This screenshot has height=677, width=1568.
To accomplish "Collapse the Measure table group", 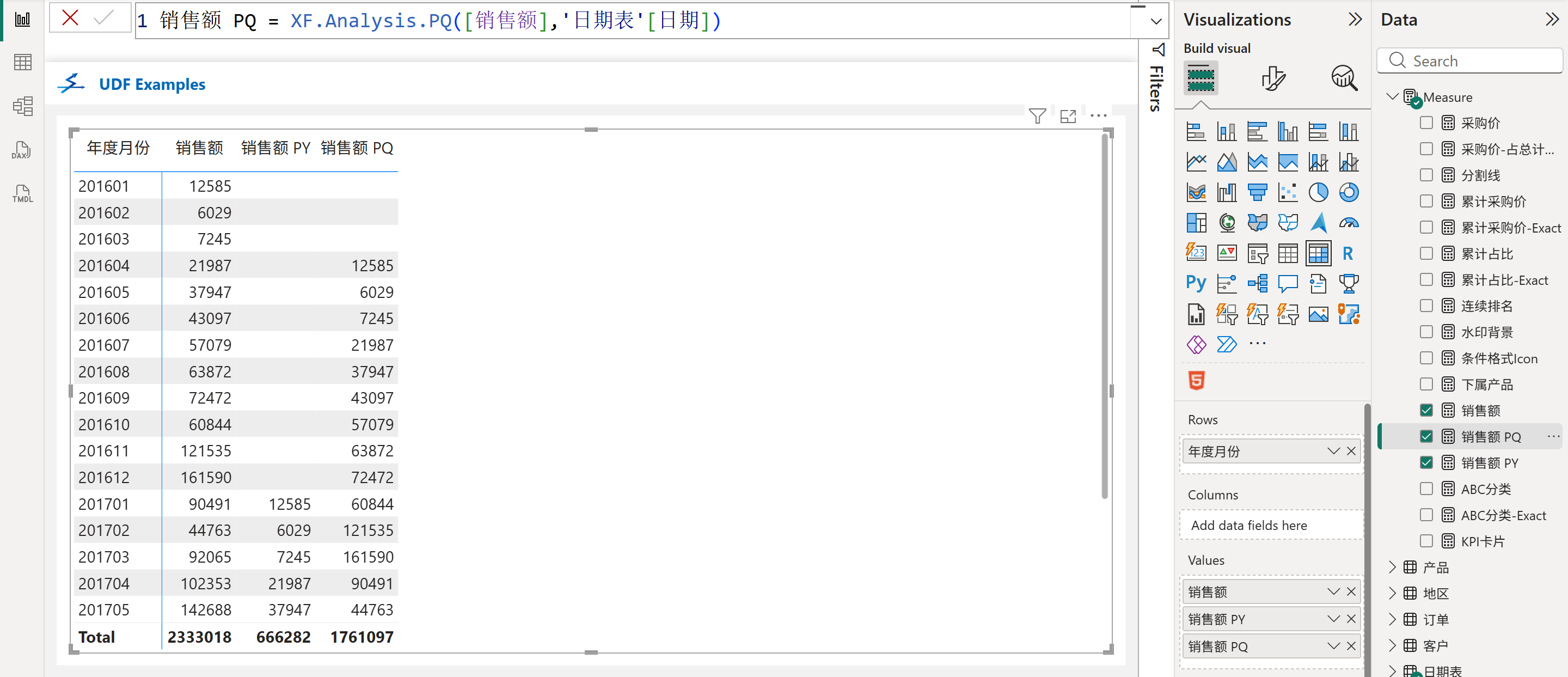I will tap(1392, 97).
